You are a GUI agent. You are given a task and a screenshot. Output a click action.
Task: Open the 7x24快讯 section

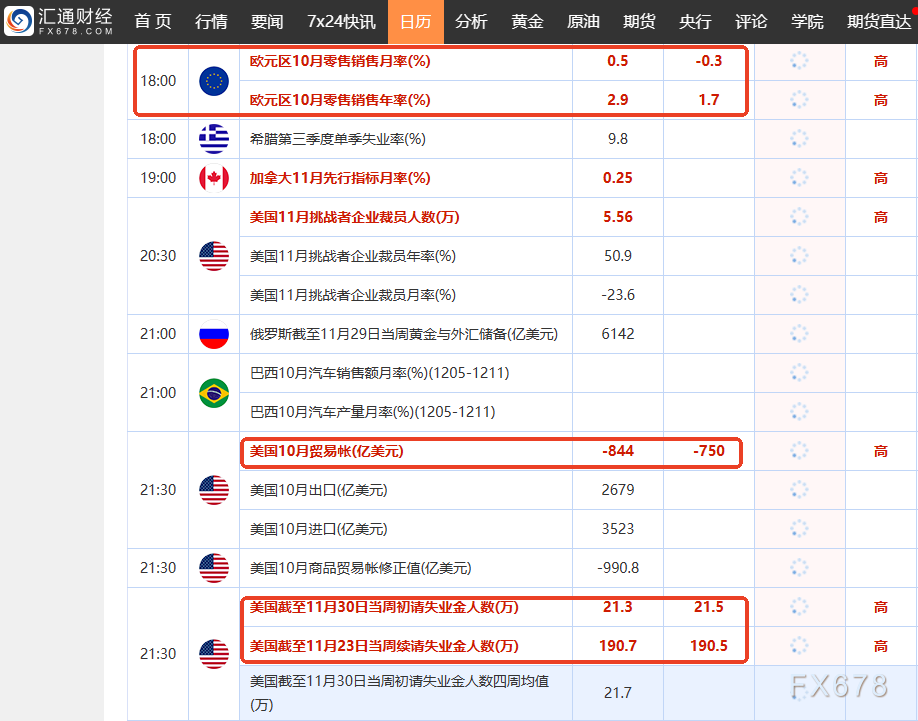point(344,21)
